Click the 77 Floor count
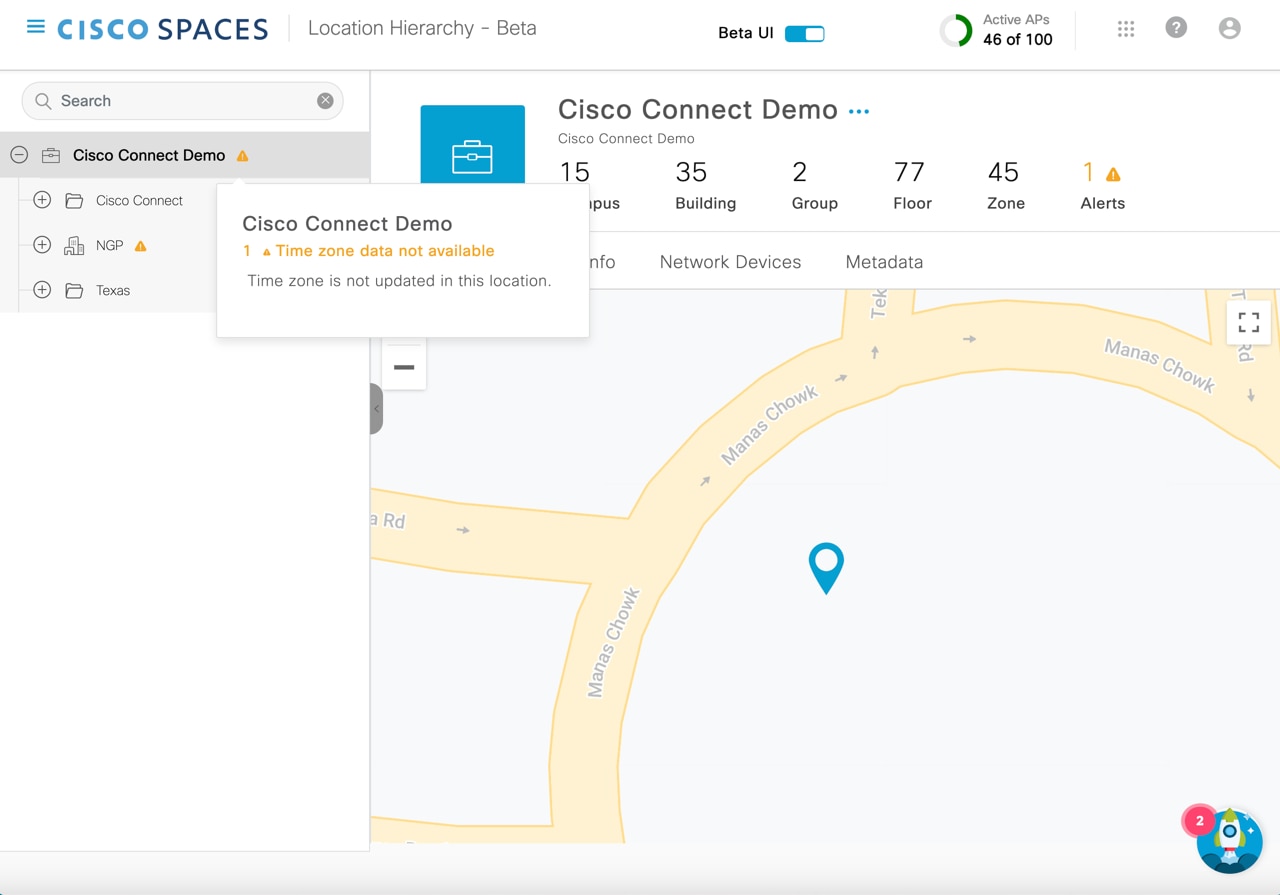This screenshot has width=1280, height=895. pos(912,186)
